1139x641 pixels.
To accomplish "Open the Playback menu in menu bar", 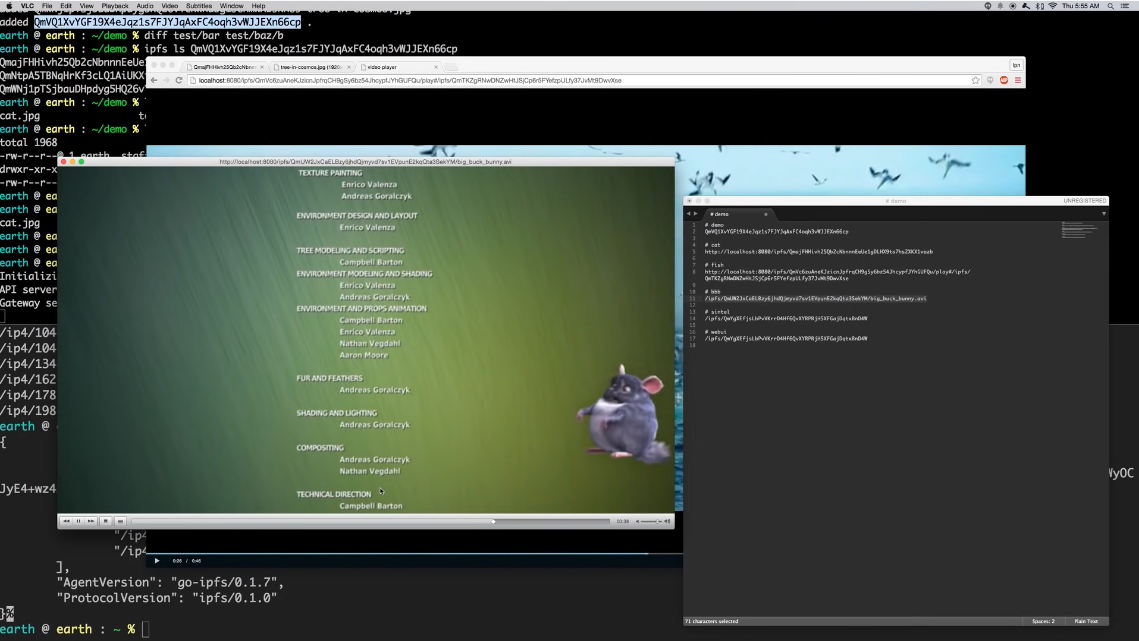I will pos(114,6).
